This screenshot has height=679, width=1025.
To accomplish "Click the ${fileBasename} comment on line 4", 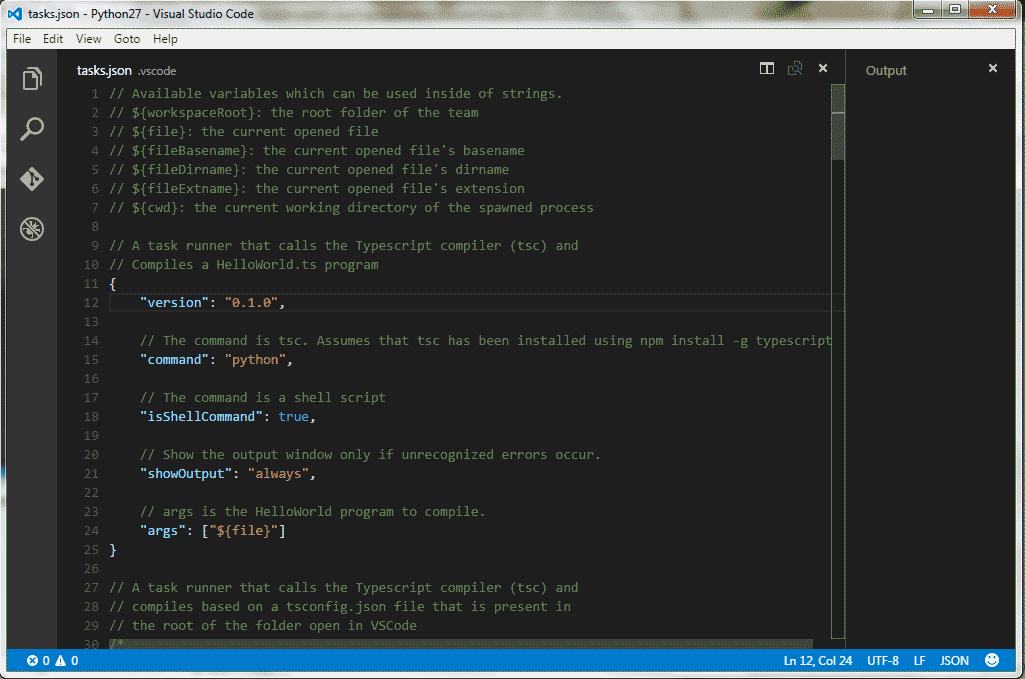I will click(317, 150).
